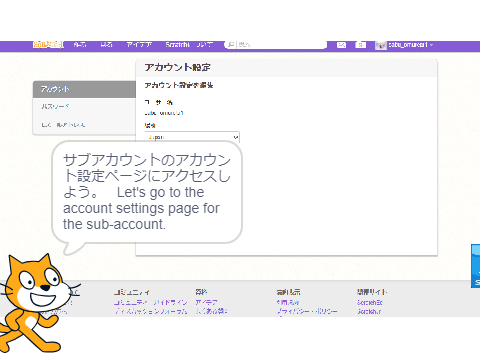Open the プライバシーポリシー footer link
This screenshot has width=480, height=360.
pyautogui.click(x=307, y=311)
